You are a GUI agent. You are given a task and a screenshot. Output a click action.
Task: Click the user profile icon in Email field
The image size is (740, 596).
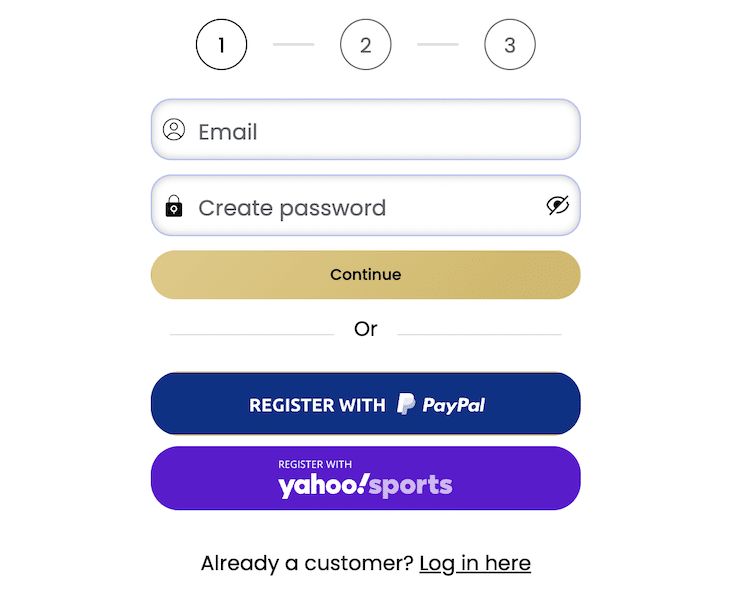[174, 129]
